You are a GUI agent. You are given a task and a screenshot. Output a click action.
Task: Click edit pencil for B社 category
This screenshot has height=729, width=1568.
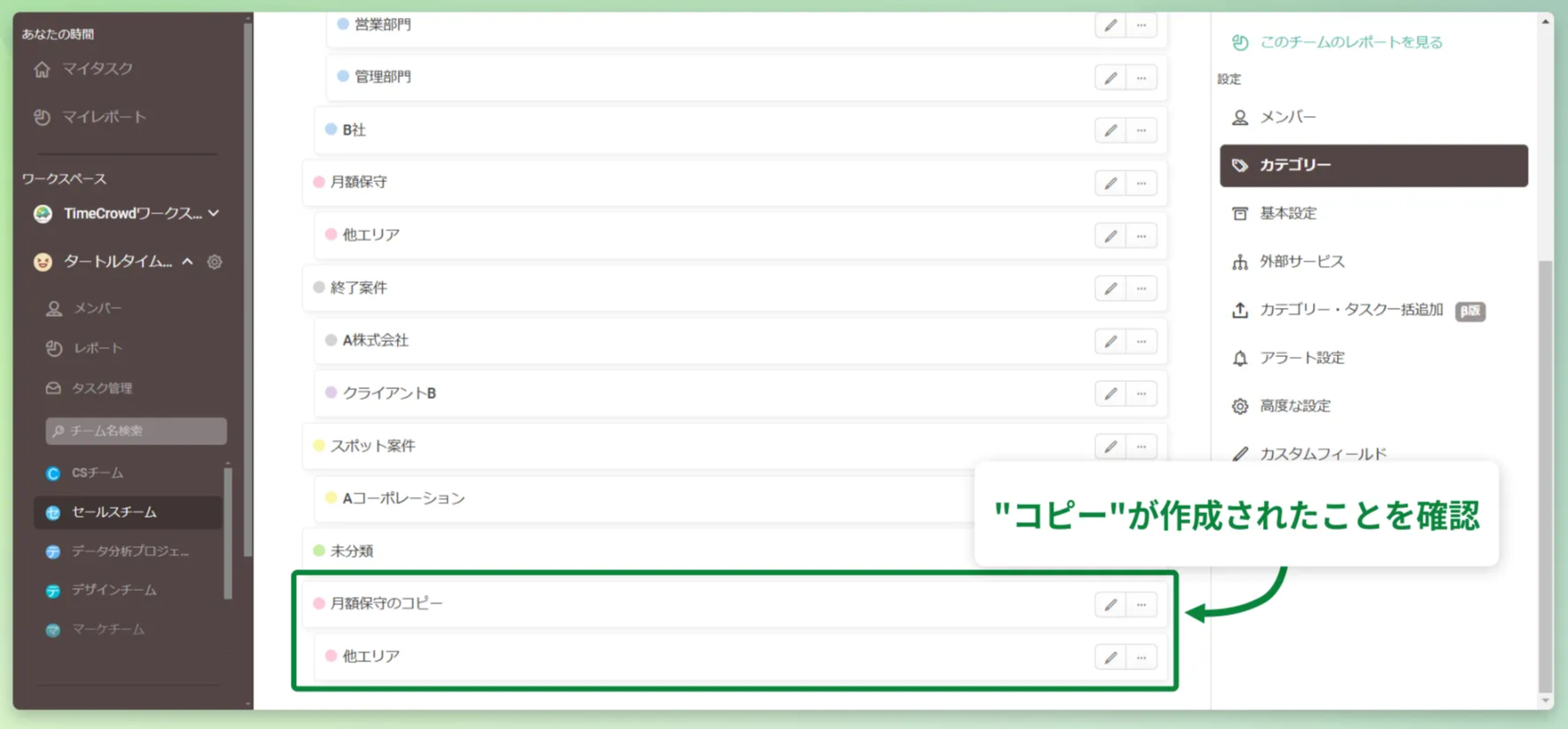(1110, 130)
